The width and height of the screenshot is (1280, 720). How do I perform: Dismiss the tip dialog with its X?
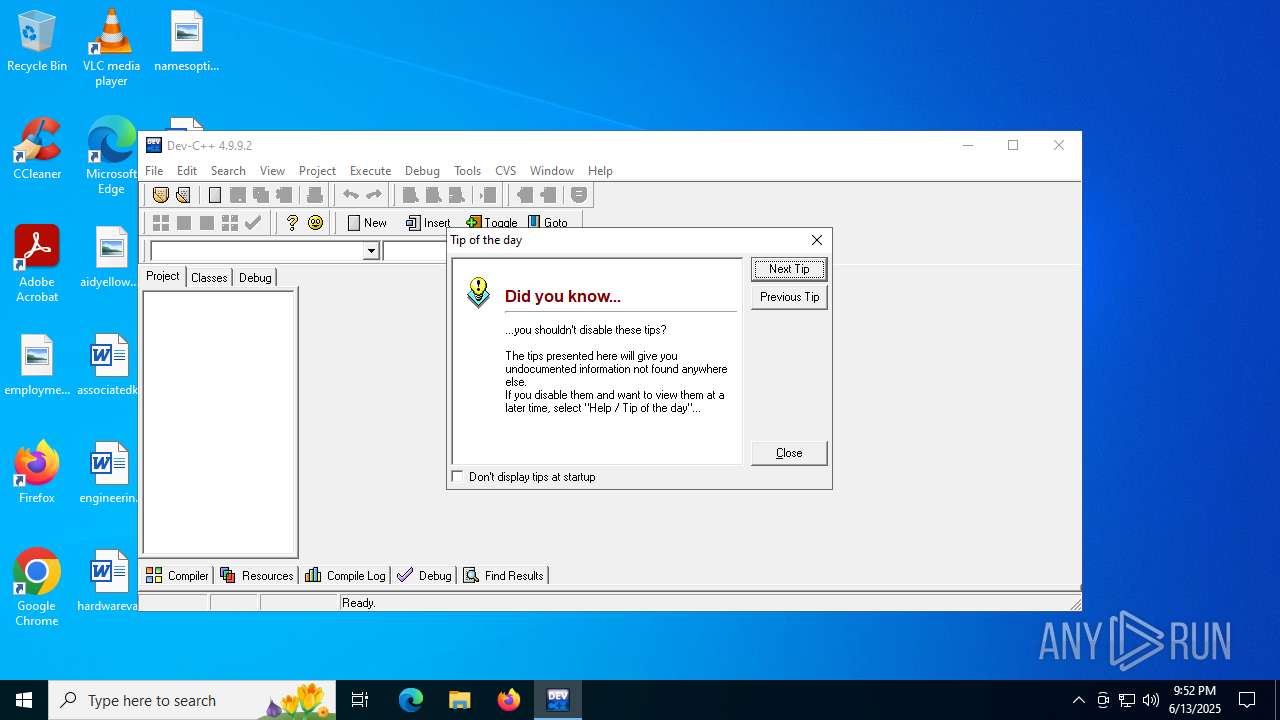[x=817, y=240]
